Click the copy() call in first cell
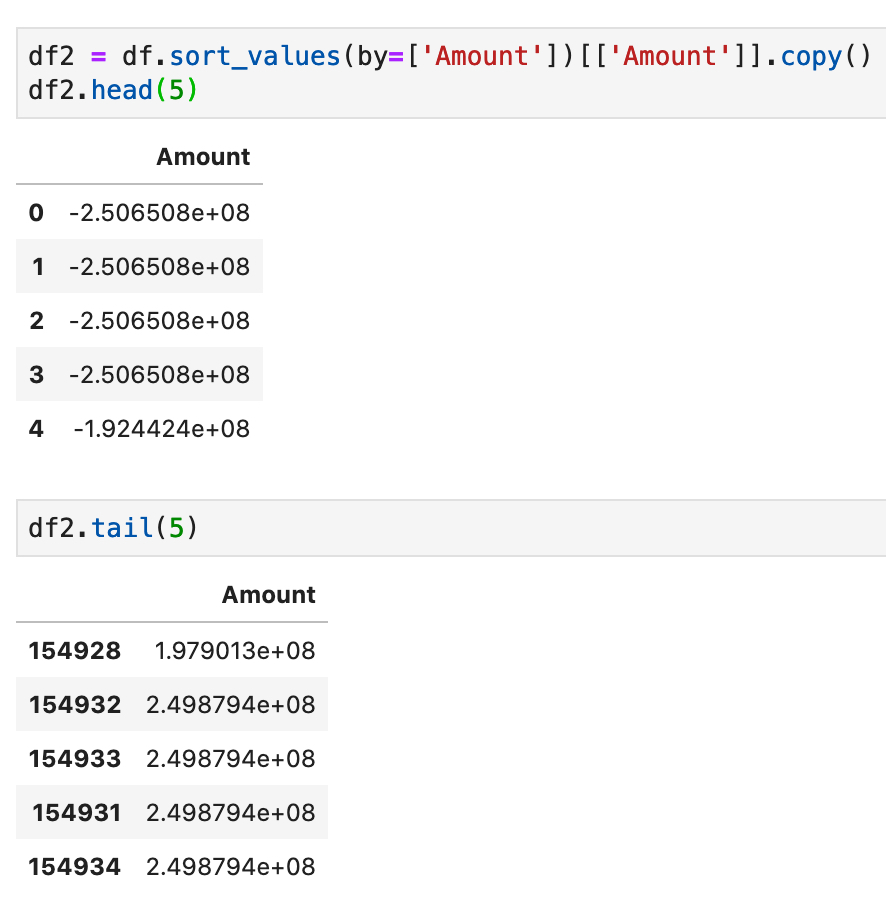886x914 pixels. (x=826, y=57)
